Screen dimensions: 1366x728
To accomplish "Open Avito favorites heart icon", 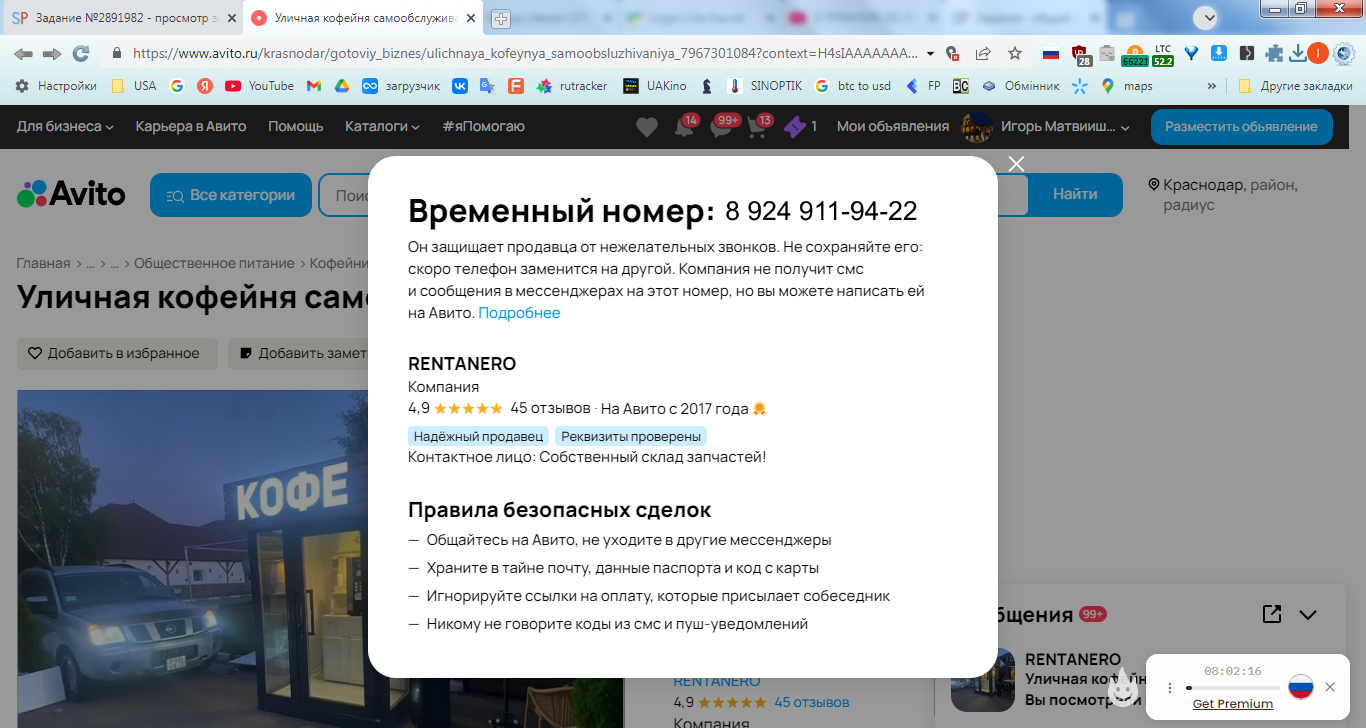I will [647, 127].
